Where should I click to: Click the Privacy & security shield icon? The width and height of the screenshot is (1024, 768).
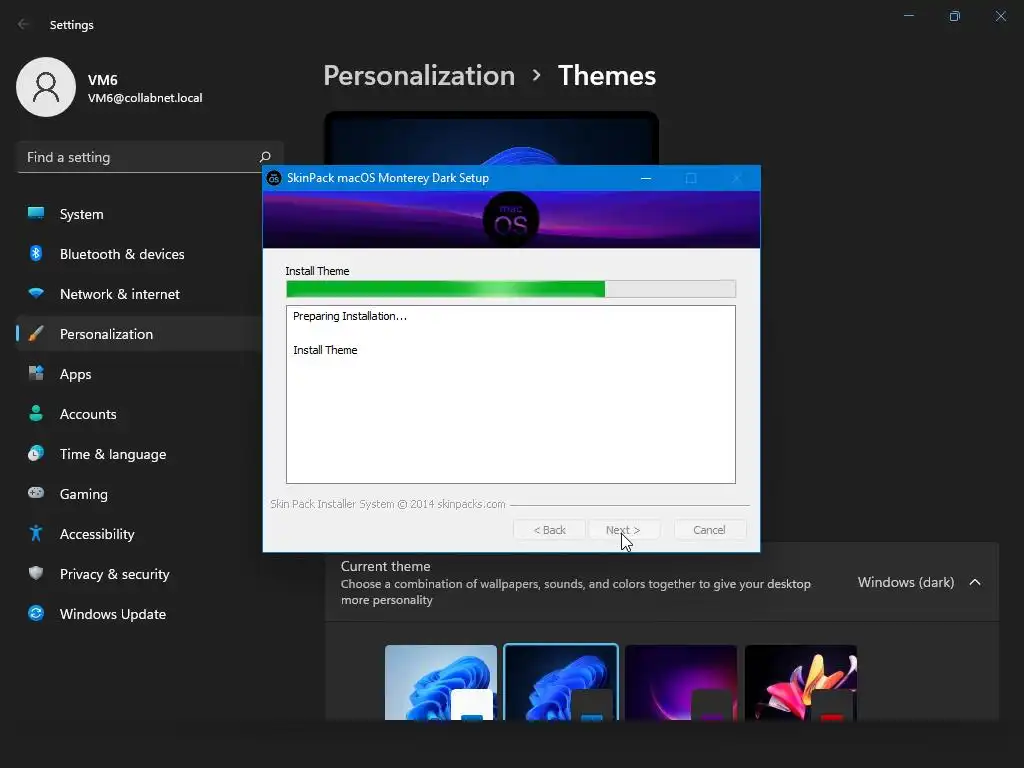pos(36,573)
